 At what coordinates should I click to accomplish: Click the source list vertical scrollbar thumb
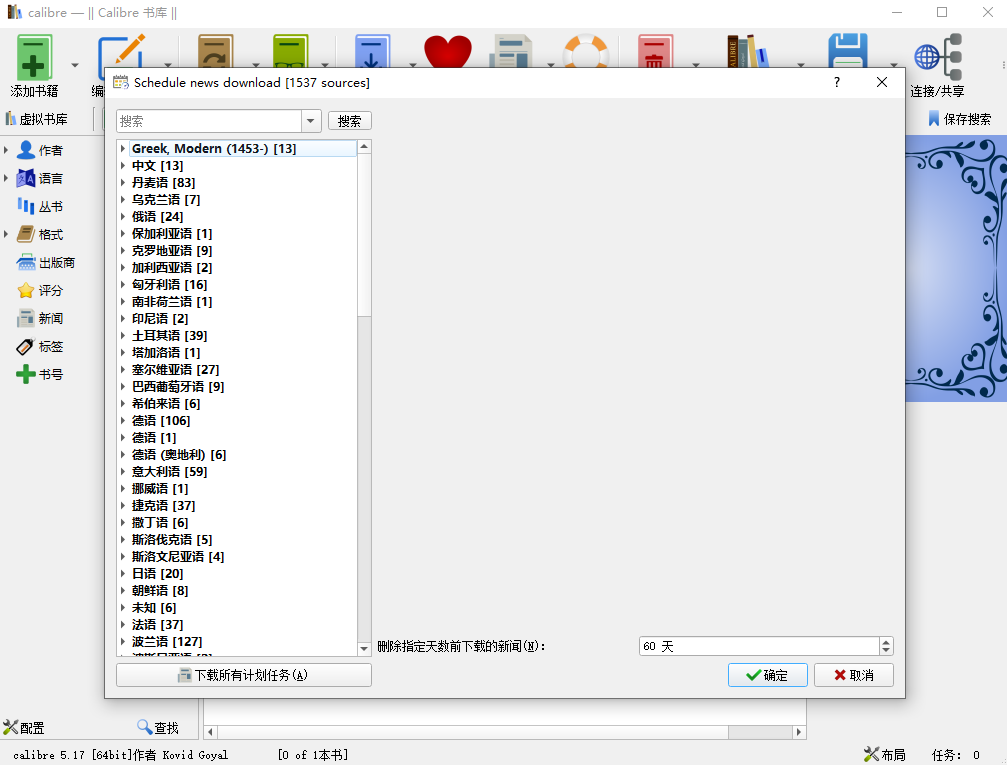(x=364, y=234)
